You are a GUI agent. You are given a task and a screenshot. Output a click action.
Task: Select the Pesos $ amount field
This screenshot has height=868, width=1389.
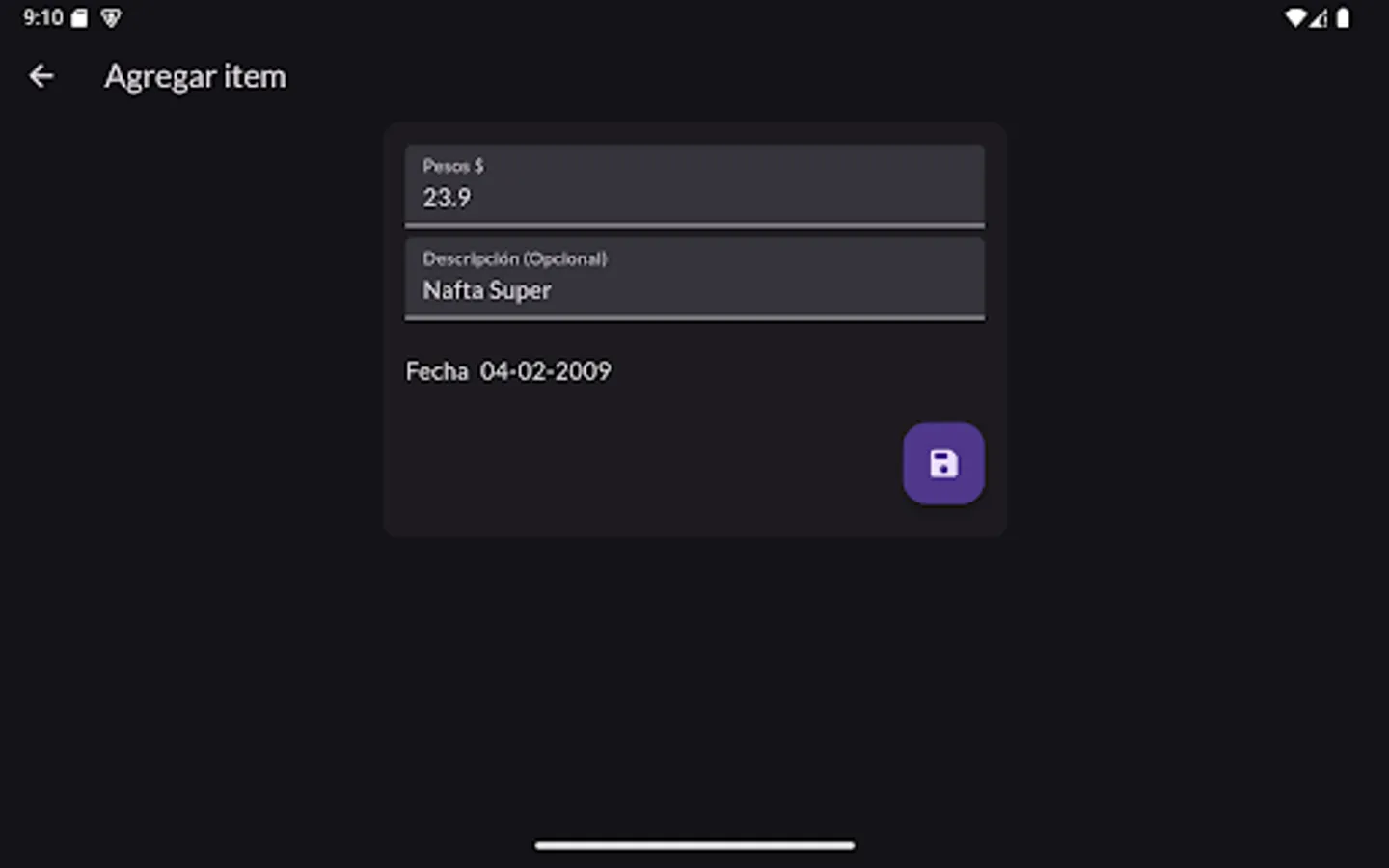694,185
